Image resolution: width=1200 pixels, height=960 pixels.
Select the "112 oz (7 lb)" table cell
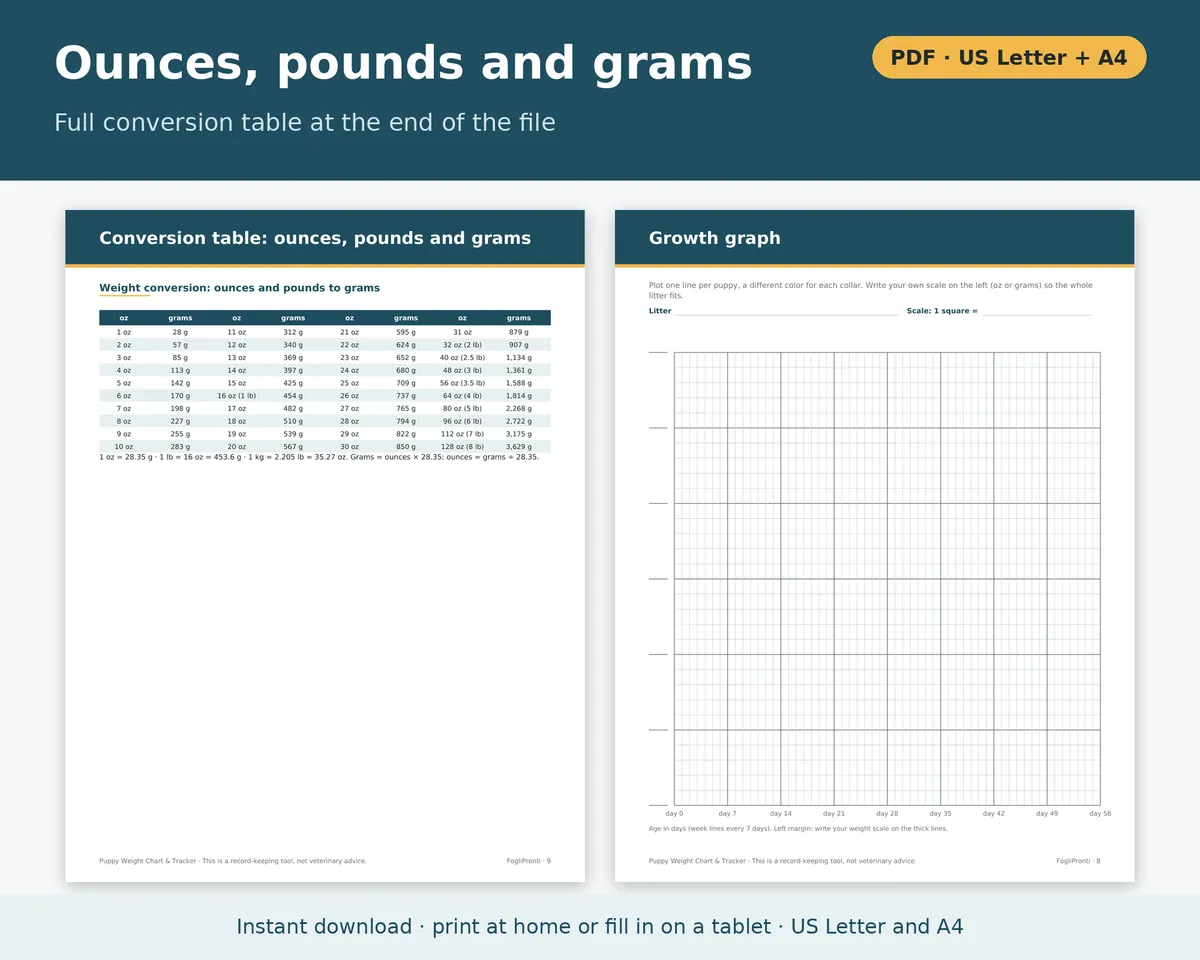tap(462, 434)
